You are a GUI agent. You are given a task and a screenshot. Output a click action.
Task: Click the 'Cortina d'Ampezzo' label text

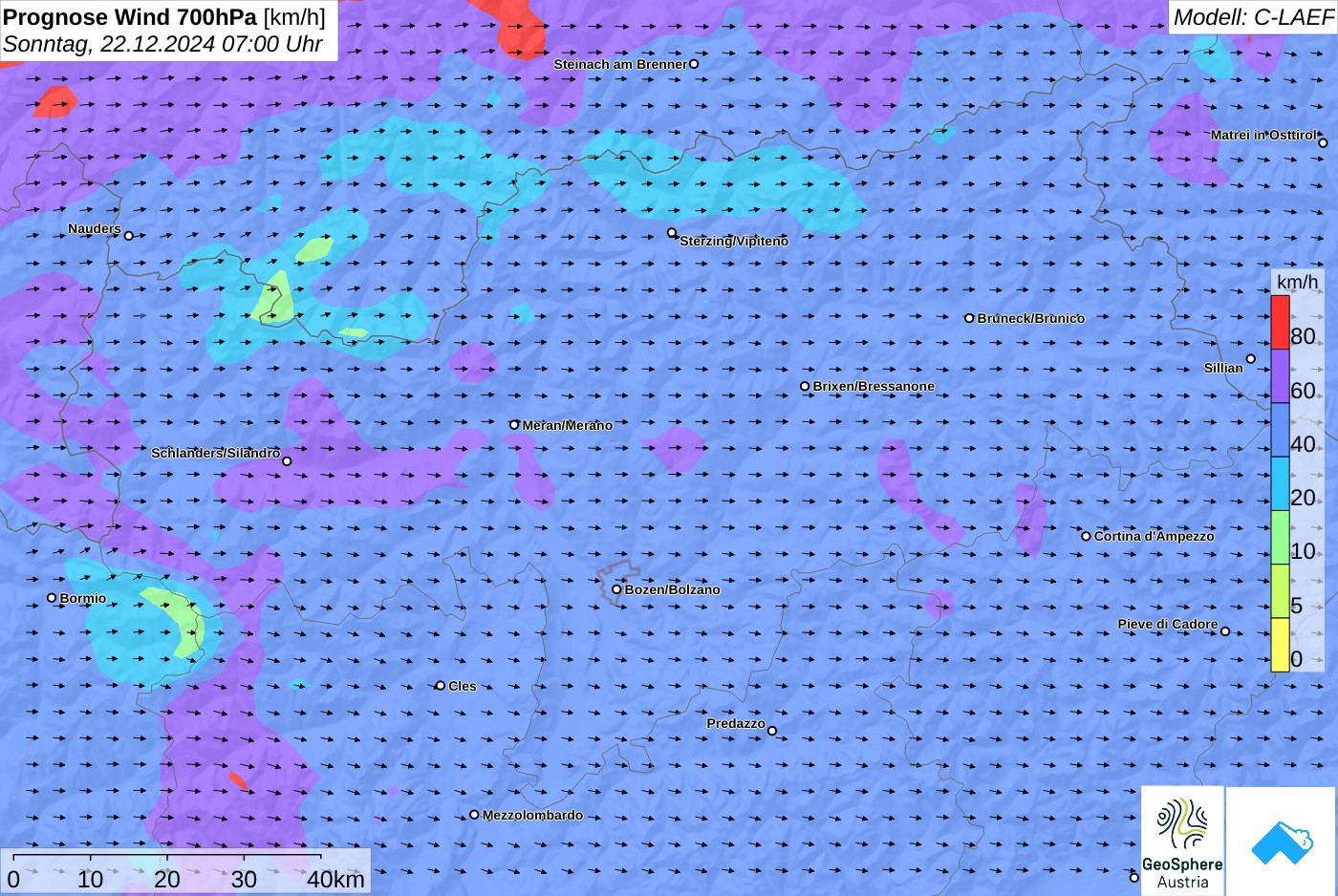pos(1154,536)
